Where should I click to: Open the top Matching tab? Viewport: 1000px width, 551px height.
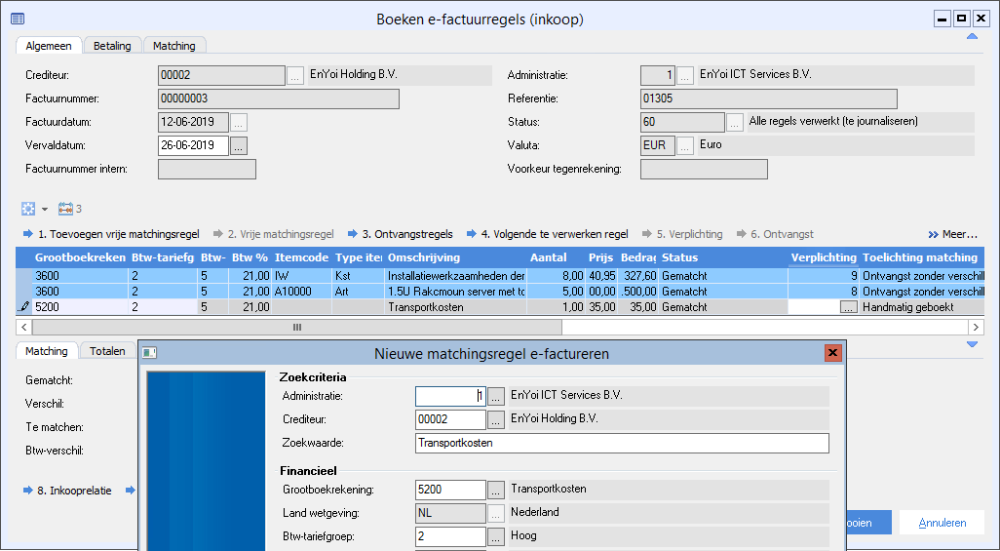pyautogui.click(x=174, y=46)
